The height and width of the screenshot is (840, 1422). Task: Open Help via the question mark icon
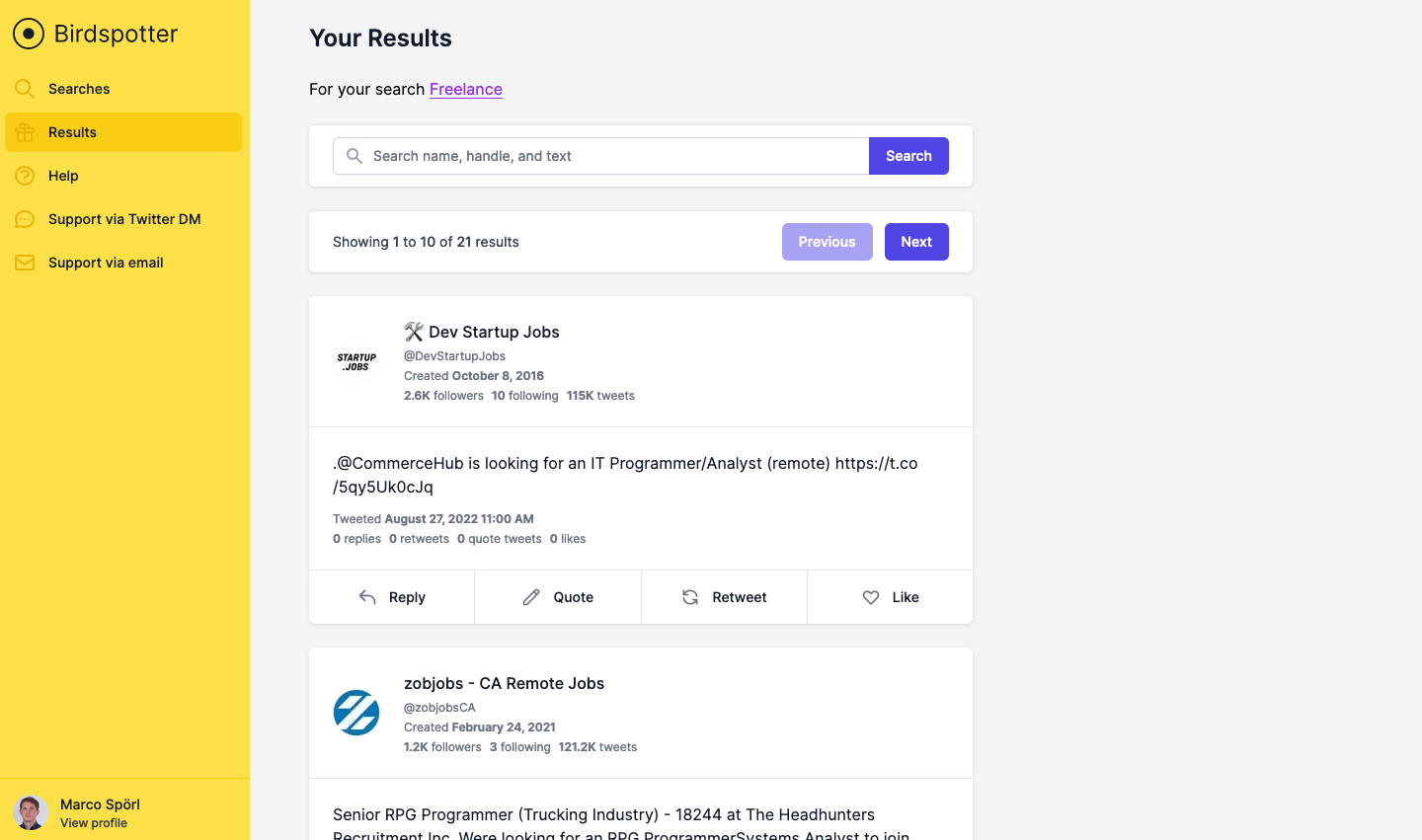click(x=24, y=175)
